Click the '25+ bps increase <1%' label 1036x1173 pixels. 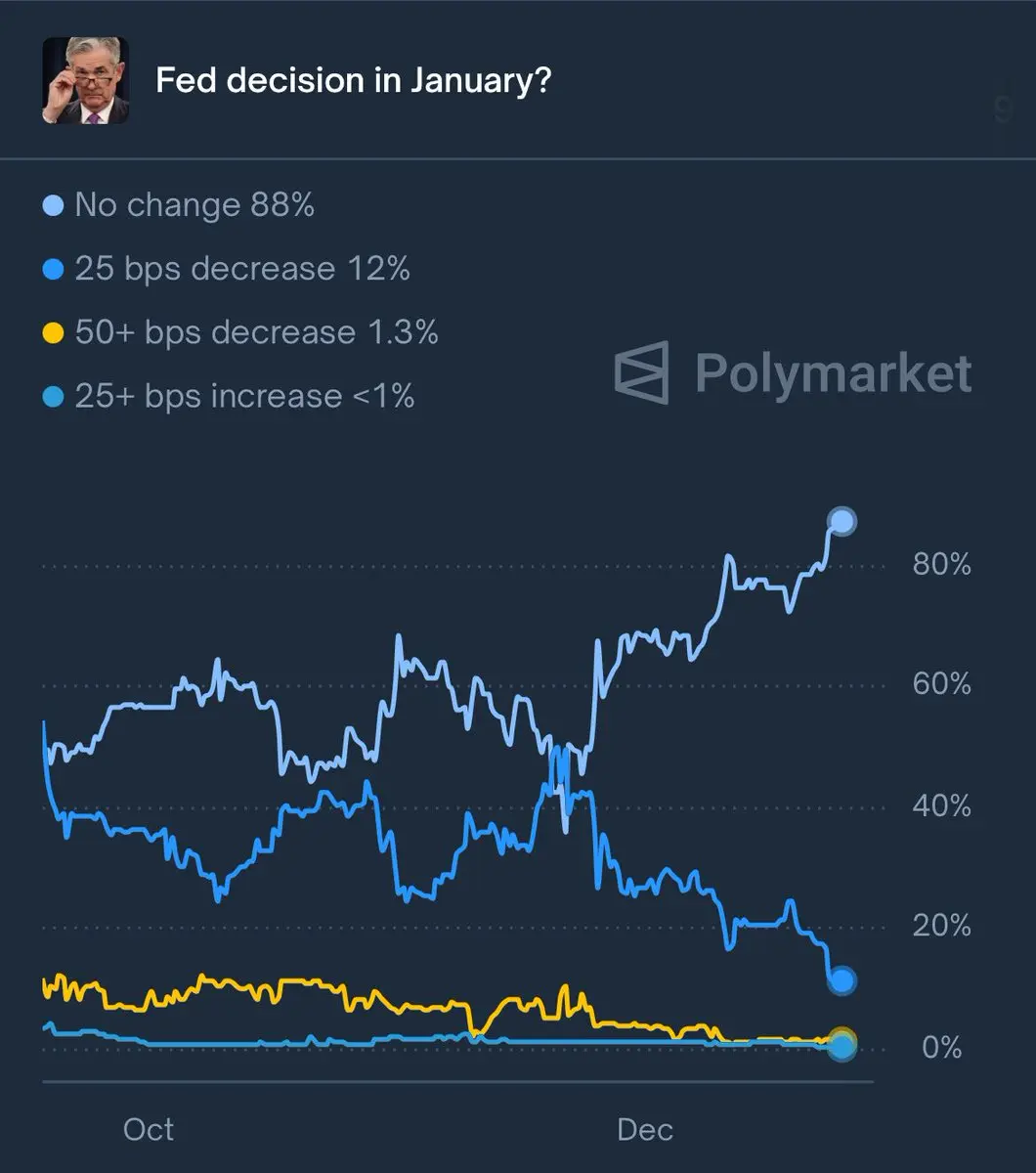[x=244, y=396]
